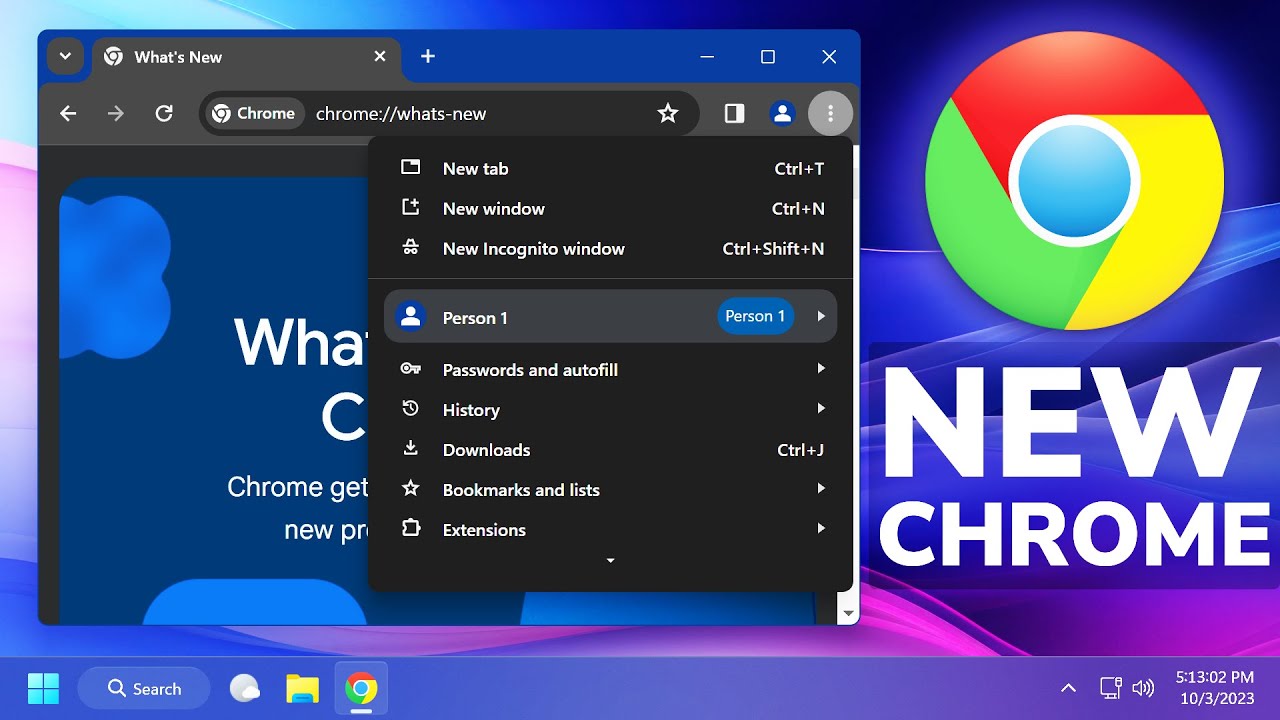Screen dimensions: 1280x720
Task: Minimize the Chrome window
Action: pos(707,57)
